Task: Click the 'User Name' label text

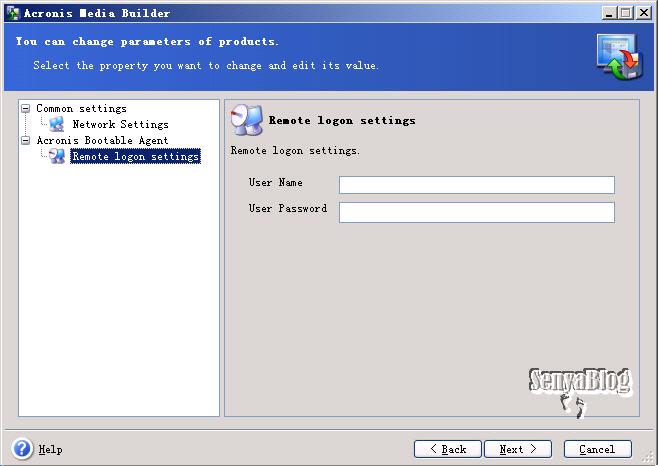Action: pyautogui.click(x=275, y=183)
